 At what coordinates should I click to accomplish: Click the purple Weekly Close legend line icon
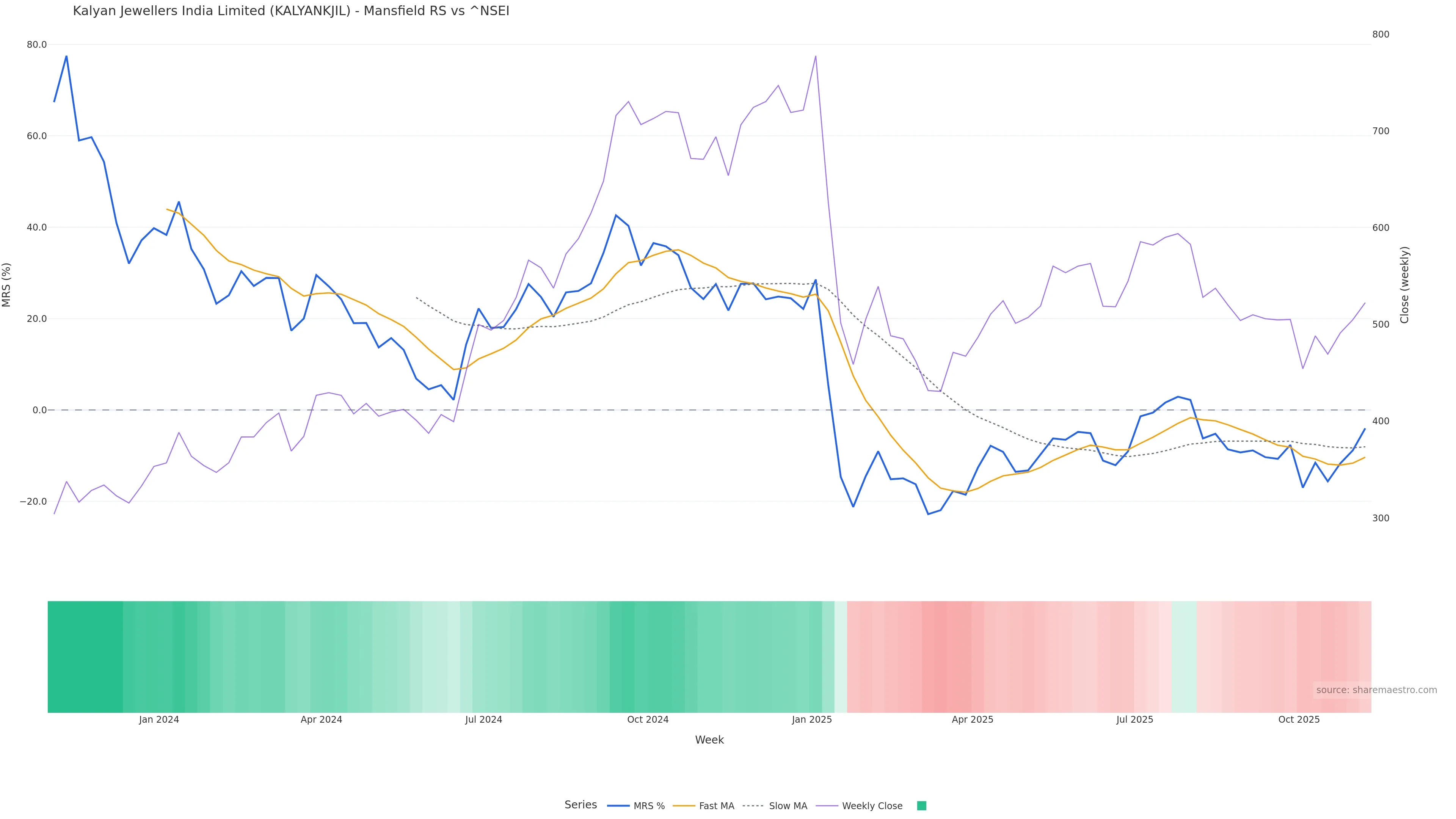coord(827,806)
